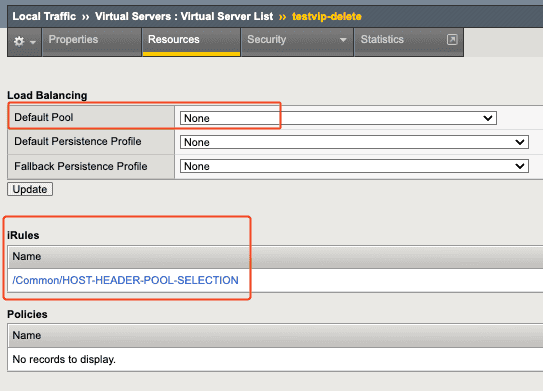
Task: Click the Default Persistence Profile label
Action: pos(78,141)
